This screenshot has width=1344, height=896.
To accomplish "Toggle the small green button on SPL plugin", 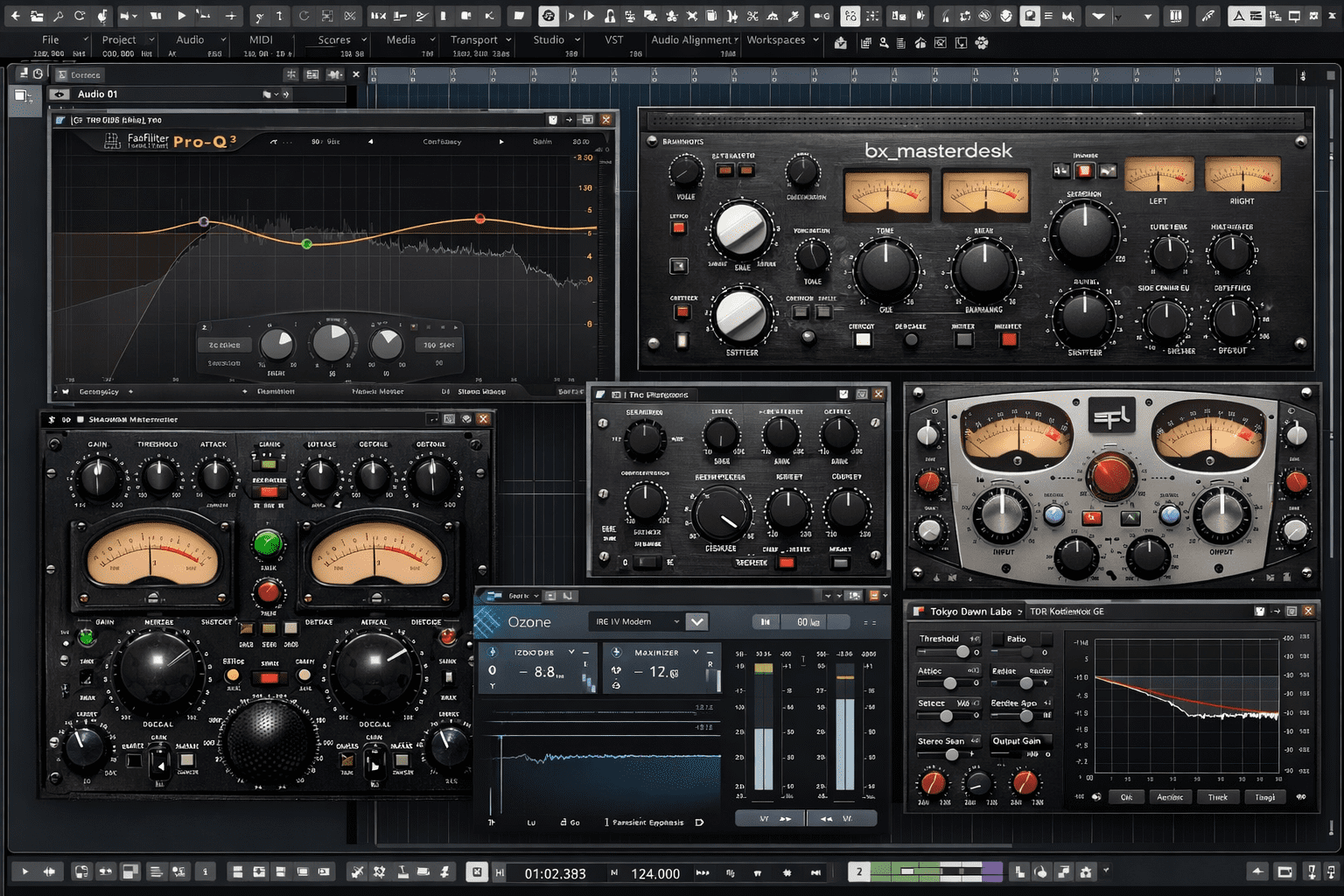I will (1130, 518).
